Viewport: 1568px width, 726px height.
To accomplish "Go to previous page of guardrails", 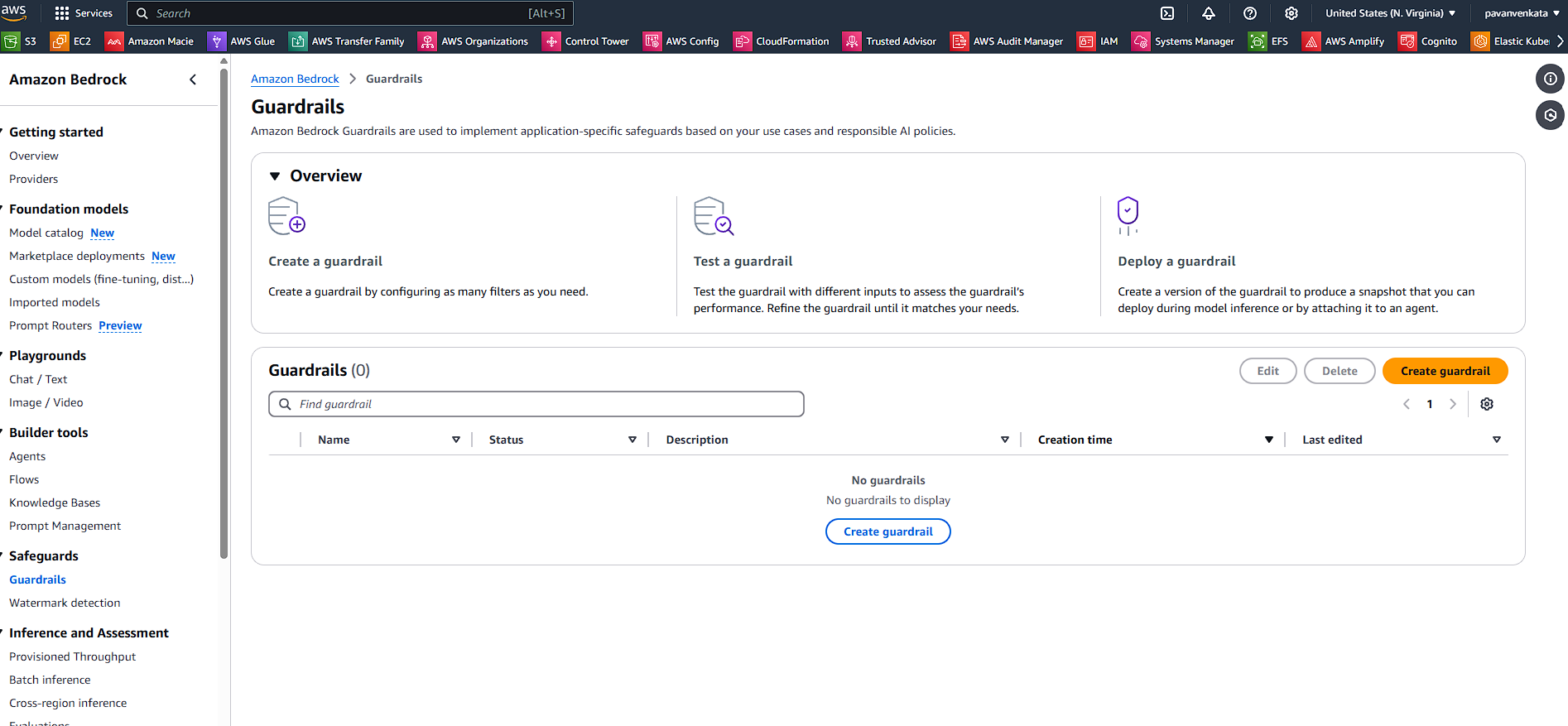I will pyautogui.click(x=1407, y=404).
